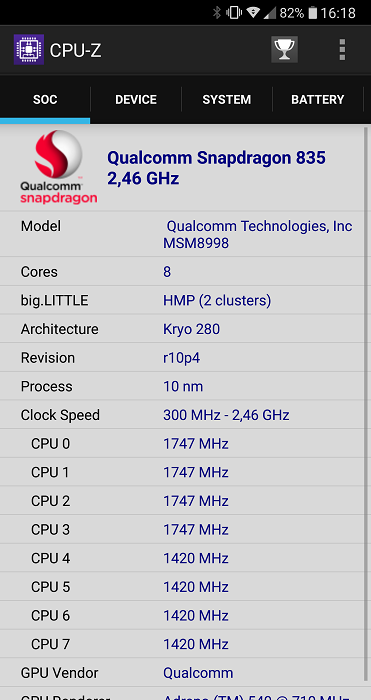Select the CPU 0 frequency row

point(183,444)
